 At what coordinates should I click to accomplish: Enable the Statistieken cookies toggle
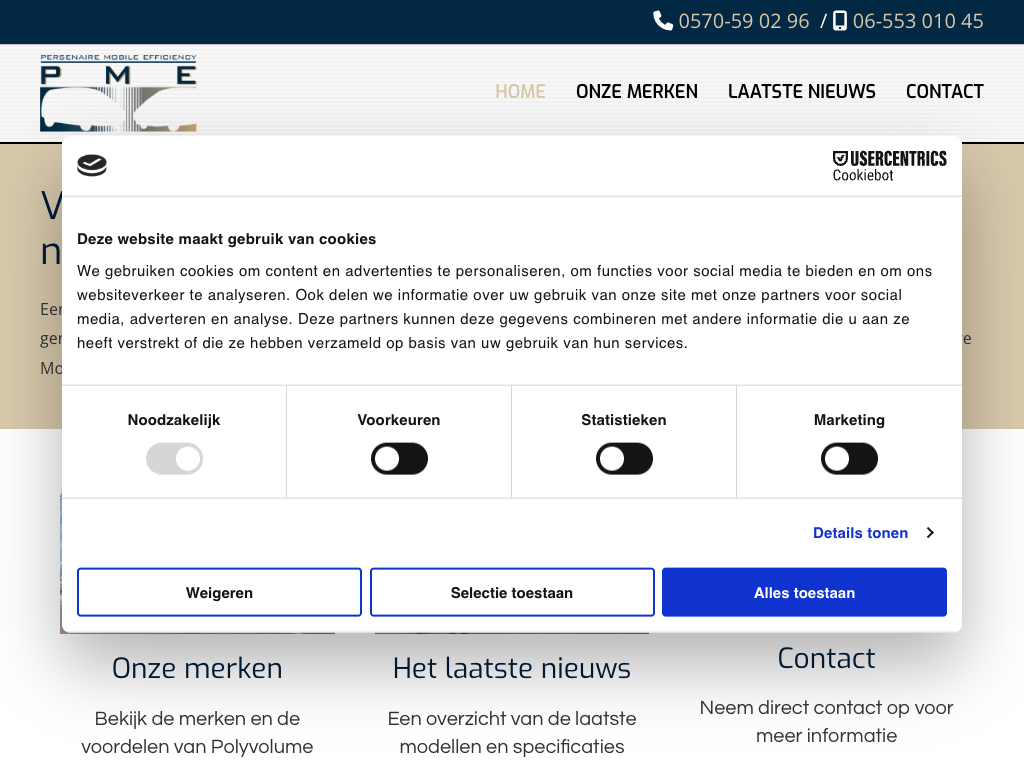[x=624, y=459]
